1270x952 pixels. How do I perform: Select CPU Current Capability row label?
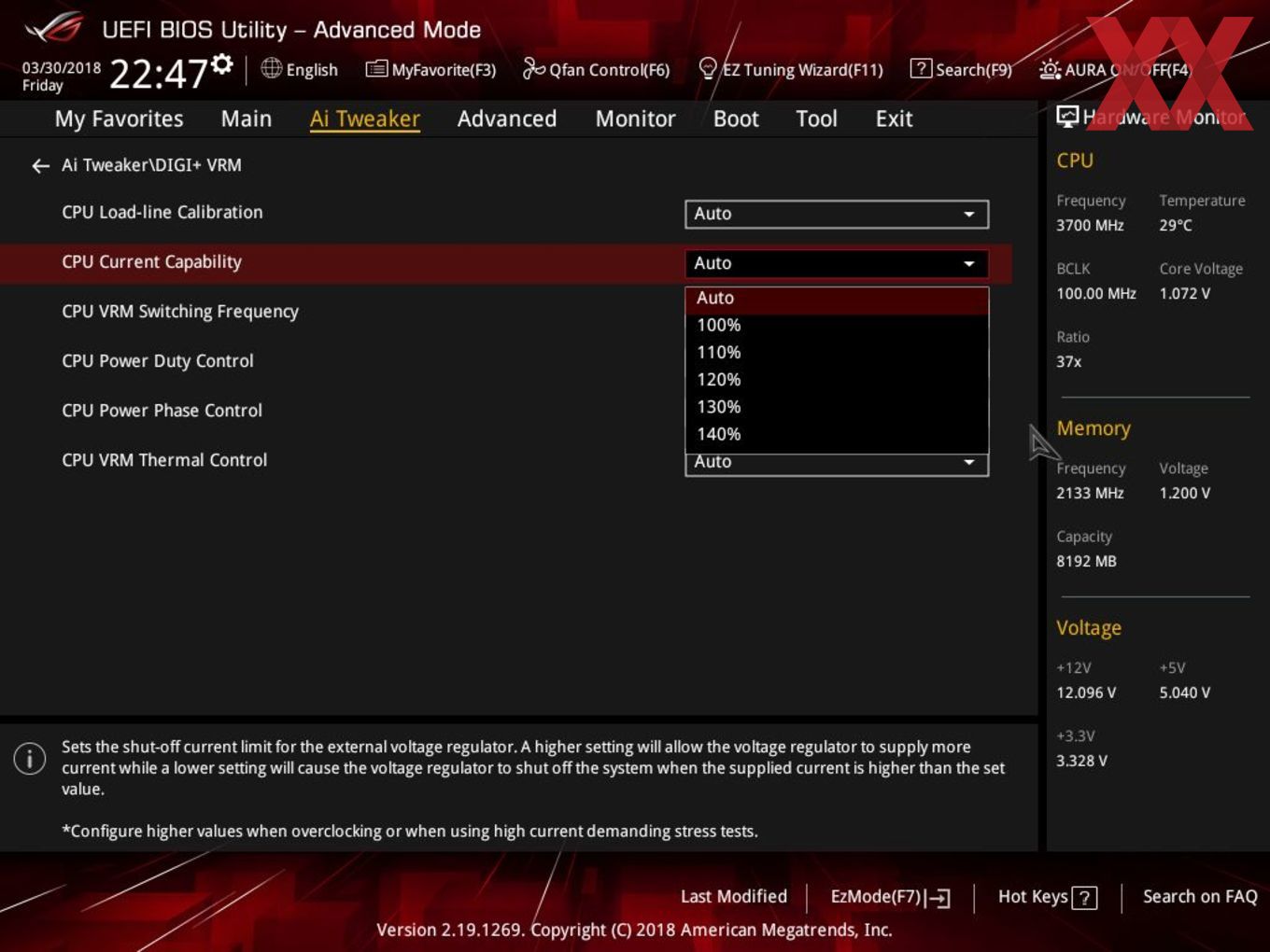coord(151,262)
